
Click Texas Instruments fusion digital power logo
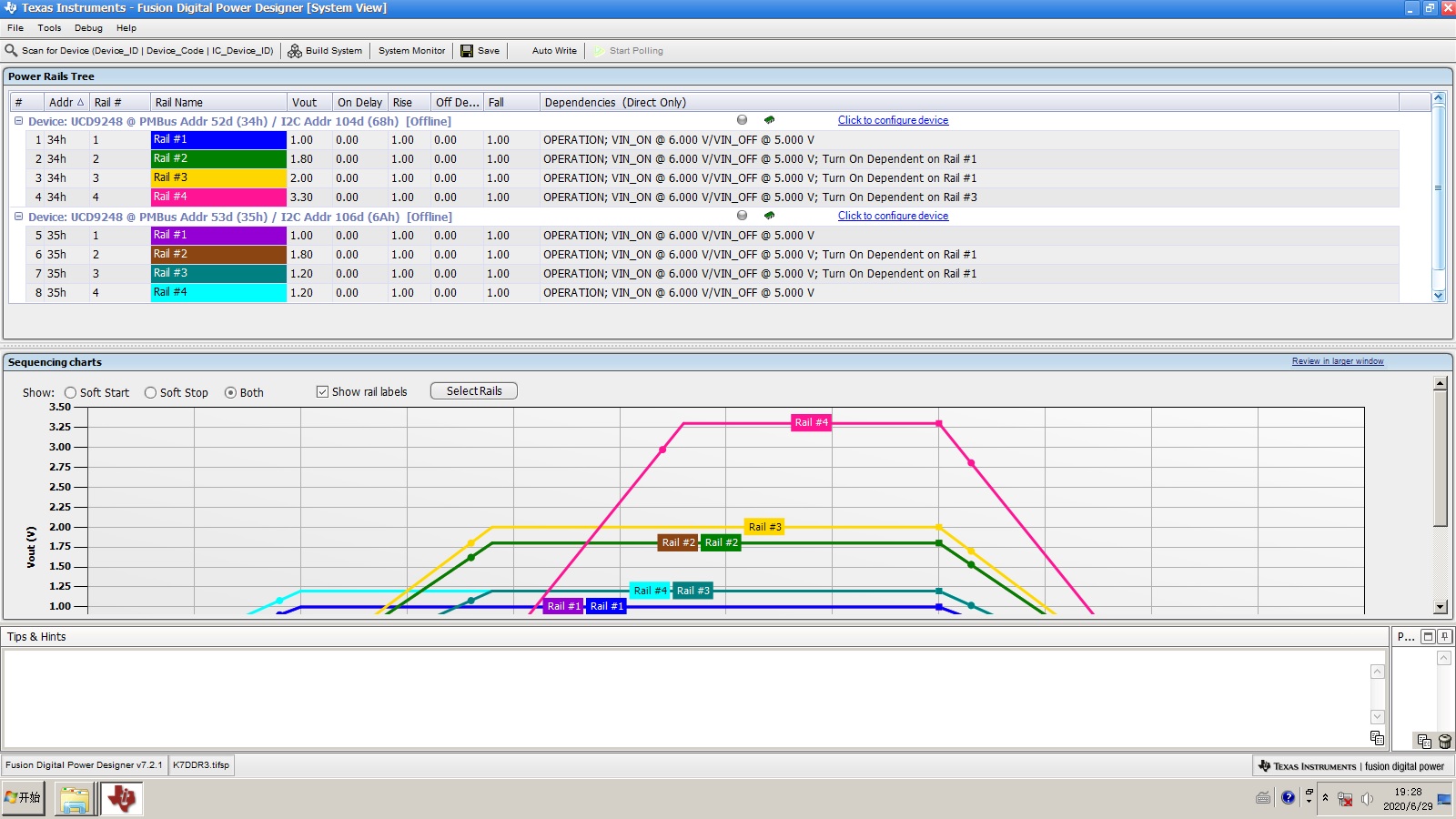1352,766
